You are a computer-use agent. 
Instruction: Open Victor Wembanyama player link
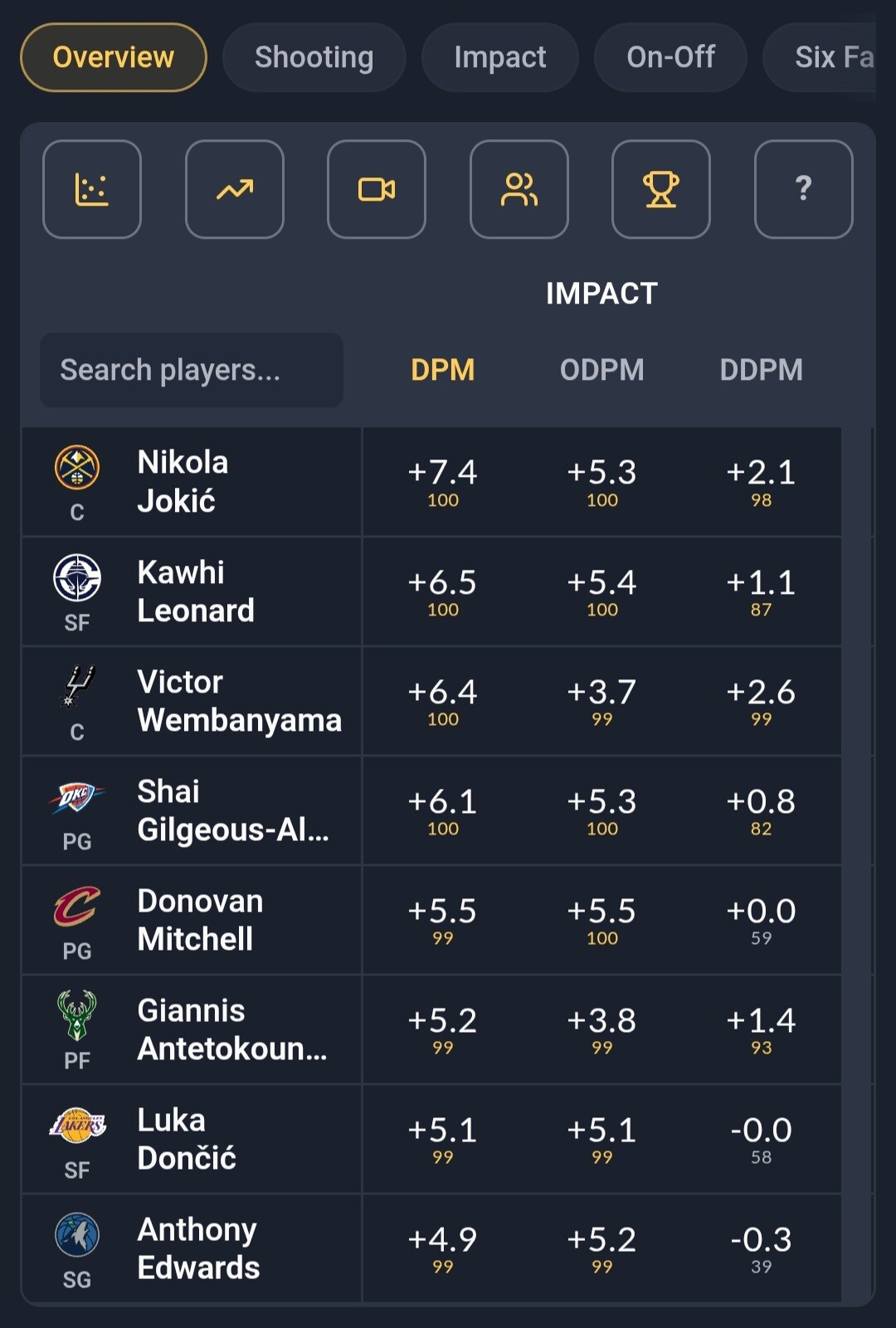(x=240, y=701)
